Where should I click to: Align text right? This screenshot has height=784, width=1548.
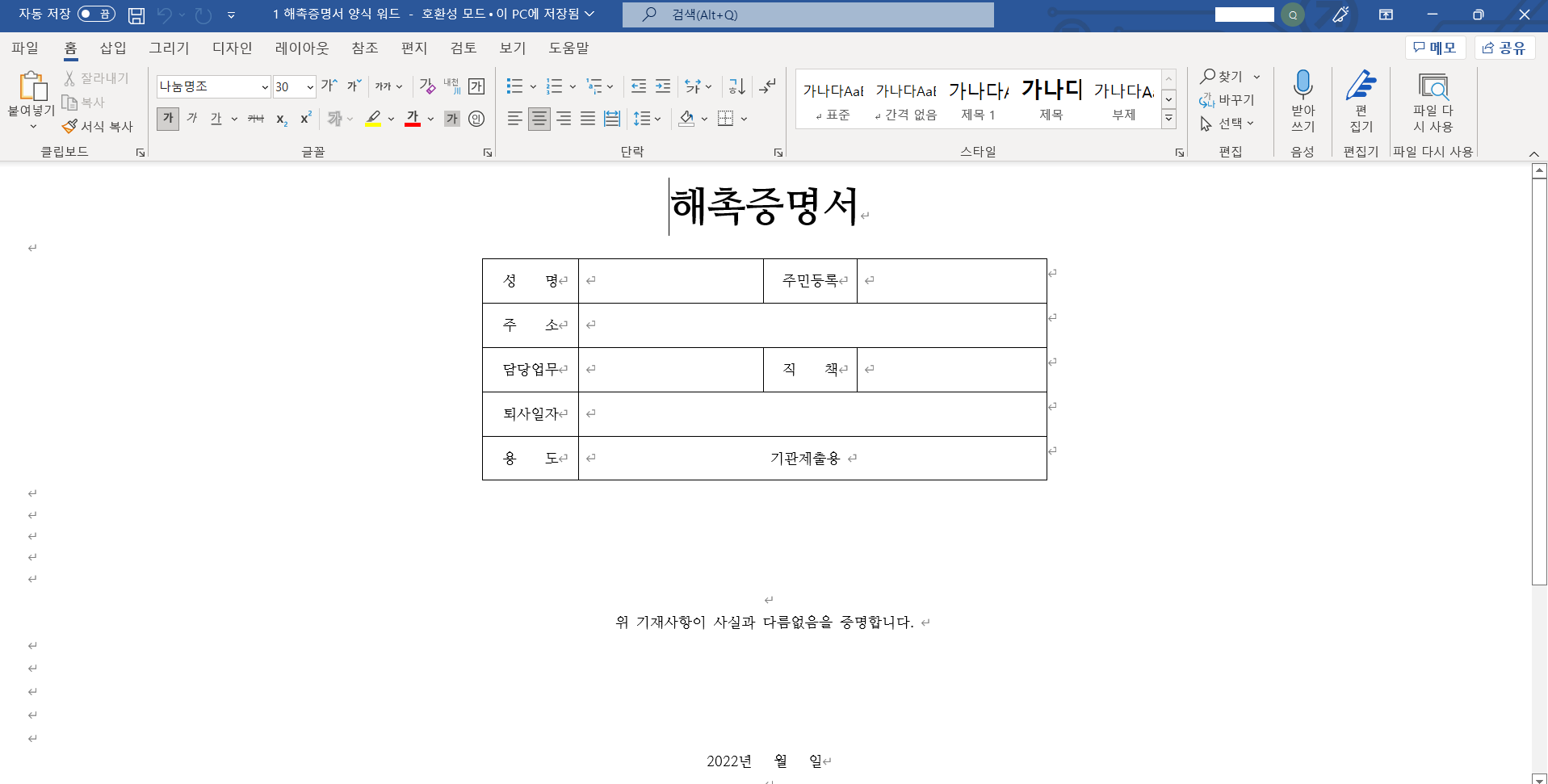[x=564, y=119]
